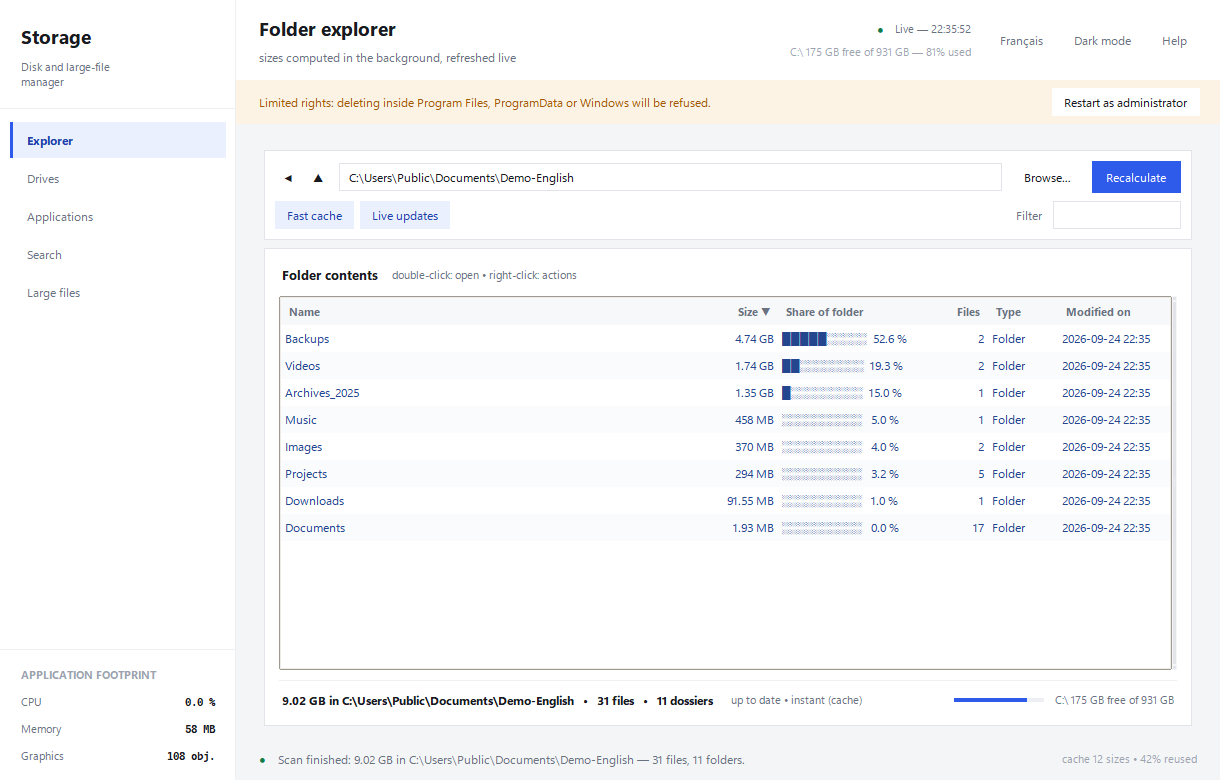This screenshot has width=1220, height=780.
Task: Select the Backups folder row
Action: pos(725,339)
